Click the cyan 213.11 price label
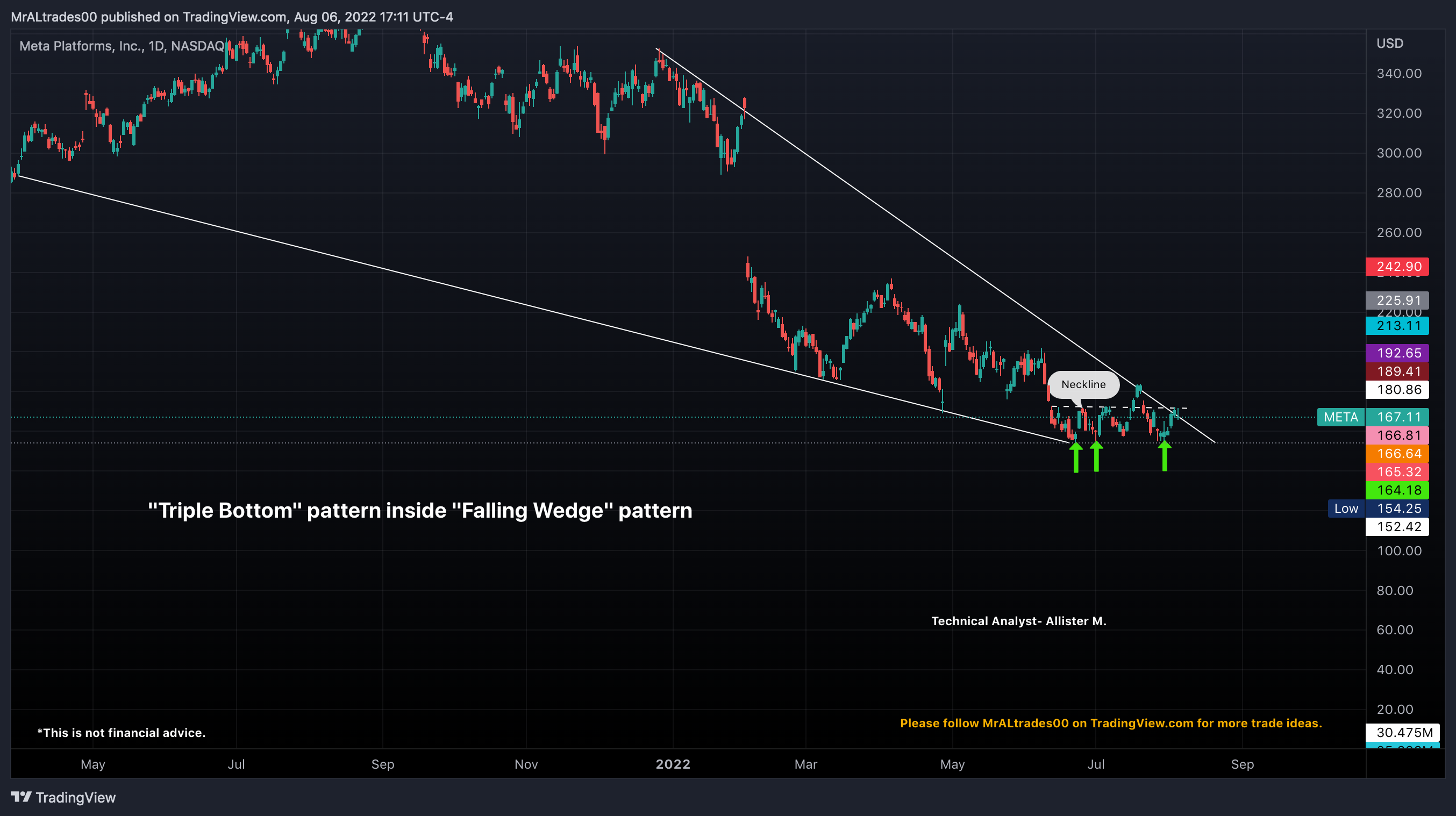This screenshot has height=816, width=1456. (1397, 326)
